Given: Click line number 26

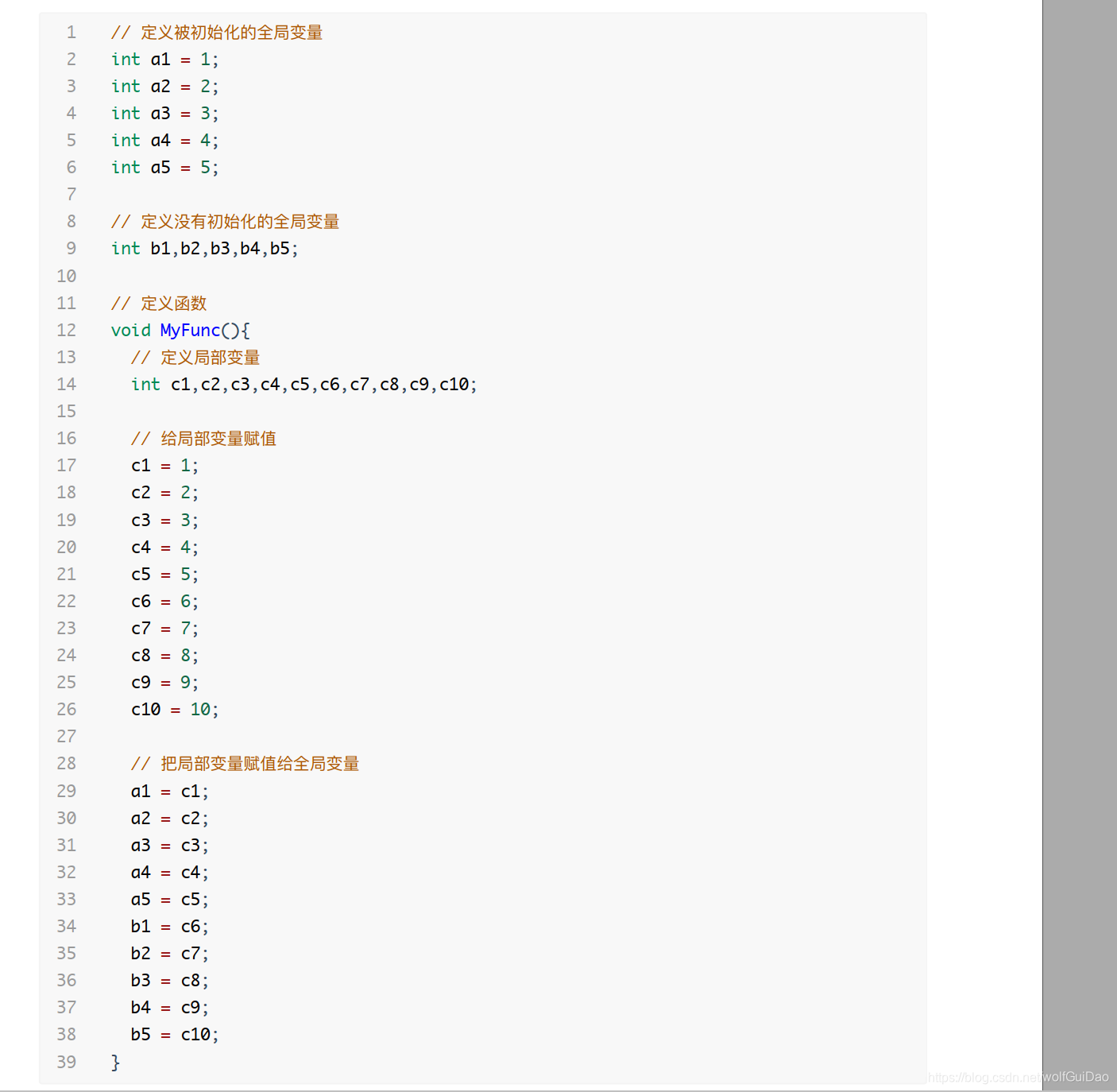Looking at the screenshot, I should [67, 710].
